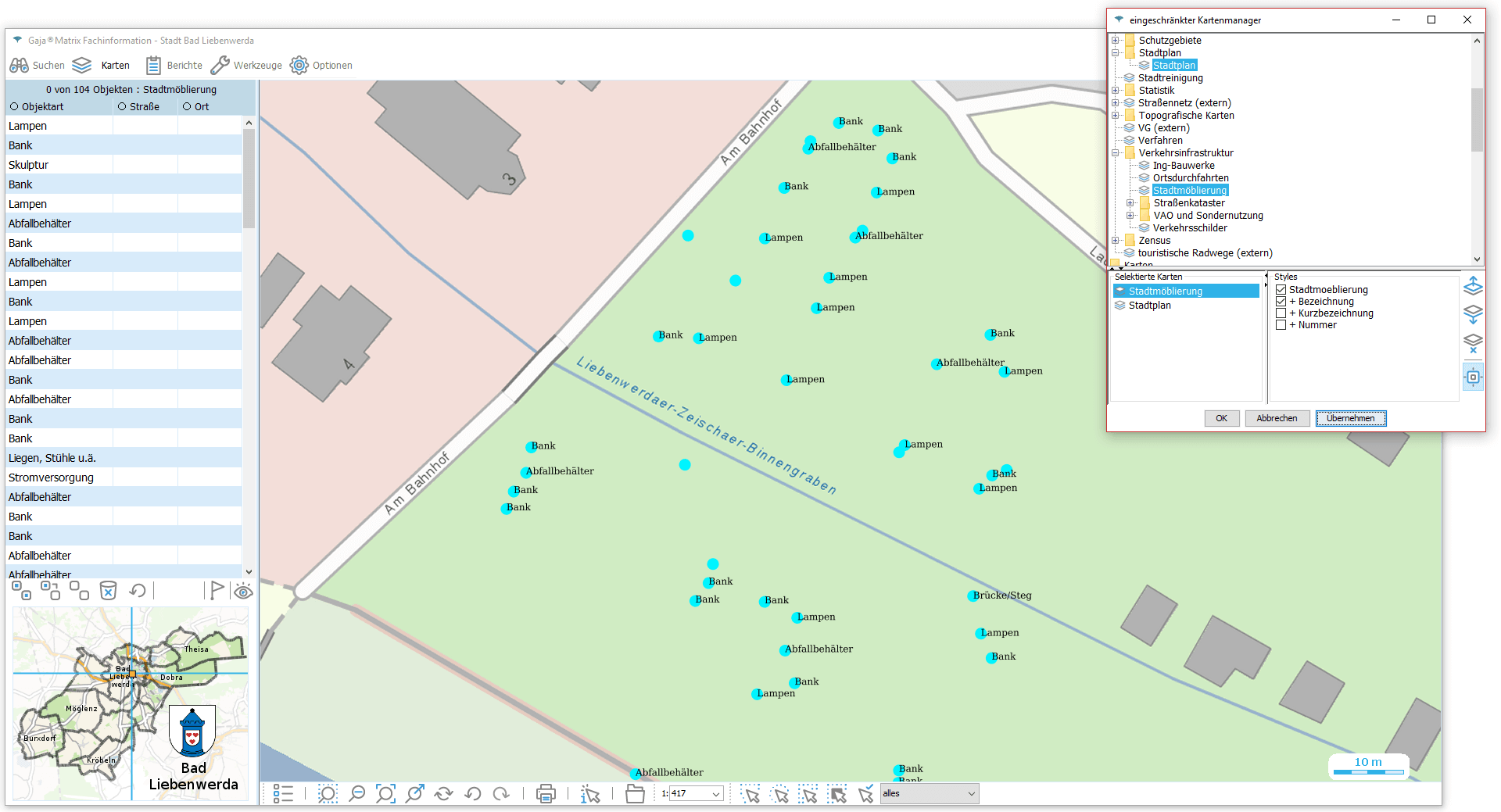Expand the Schutzgebiete tree folder
The height and width of the screenshot is (812, 1501).
[1116, 41]
